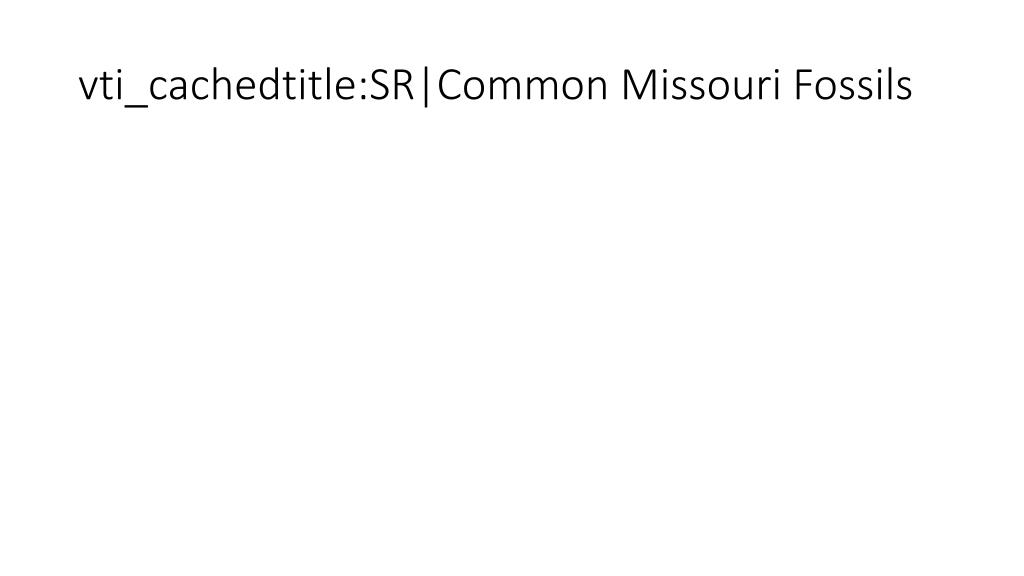Click the word "Missouri" in the title
The image size is (1024, 576).
(700, 85)
